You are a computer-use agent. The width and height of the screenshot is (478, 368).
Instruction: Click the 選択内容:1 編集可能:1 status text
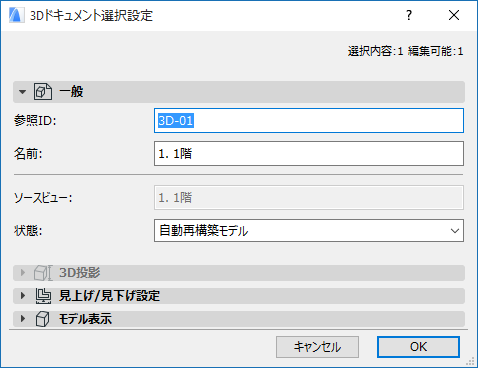pyautogui.click(x=405, y=51)
